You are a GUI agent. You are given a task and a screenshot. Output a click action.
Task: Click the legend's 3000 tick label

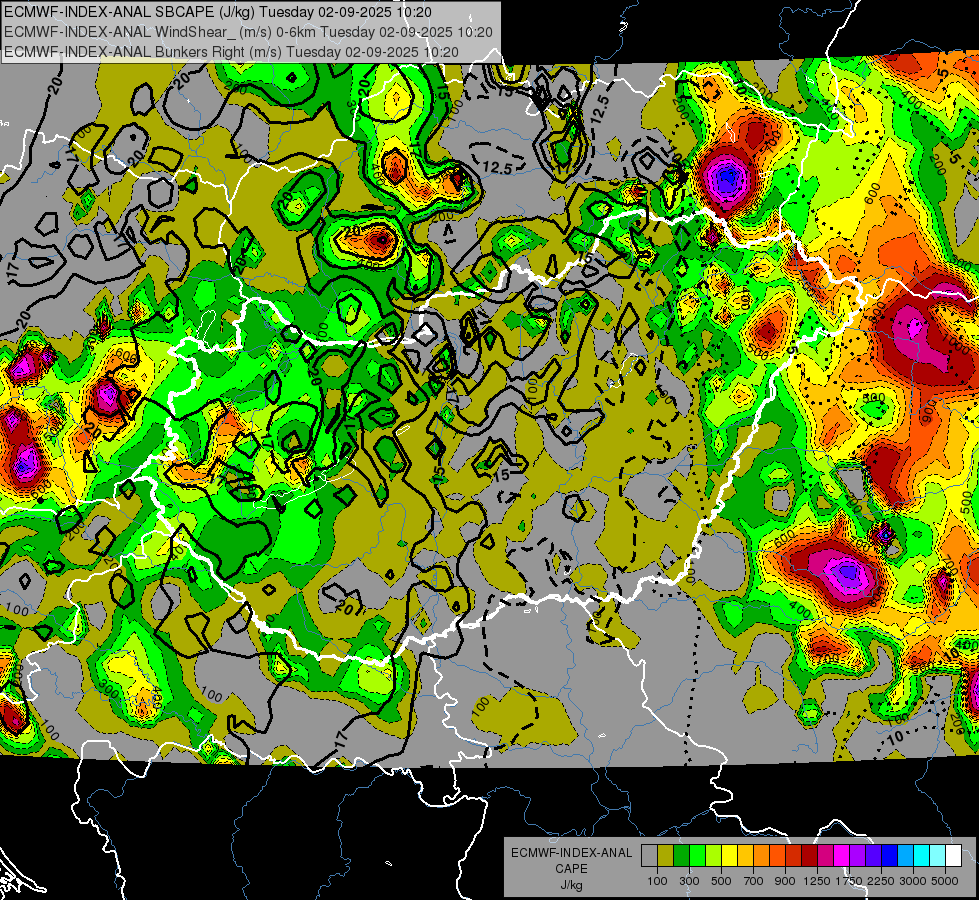pyautogui.click(x=913, y=881)
